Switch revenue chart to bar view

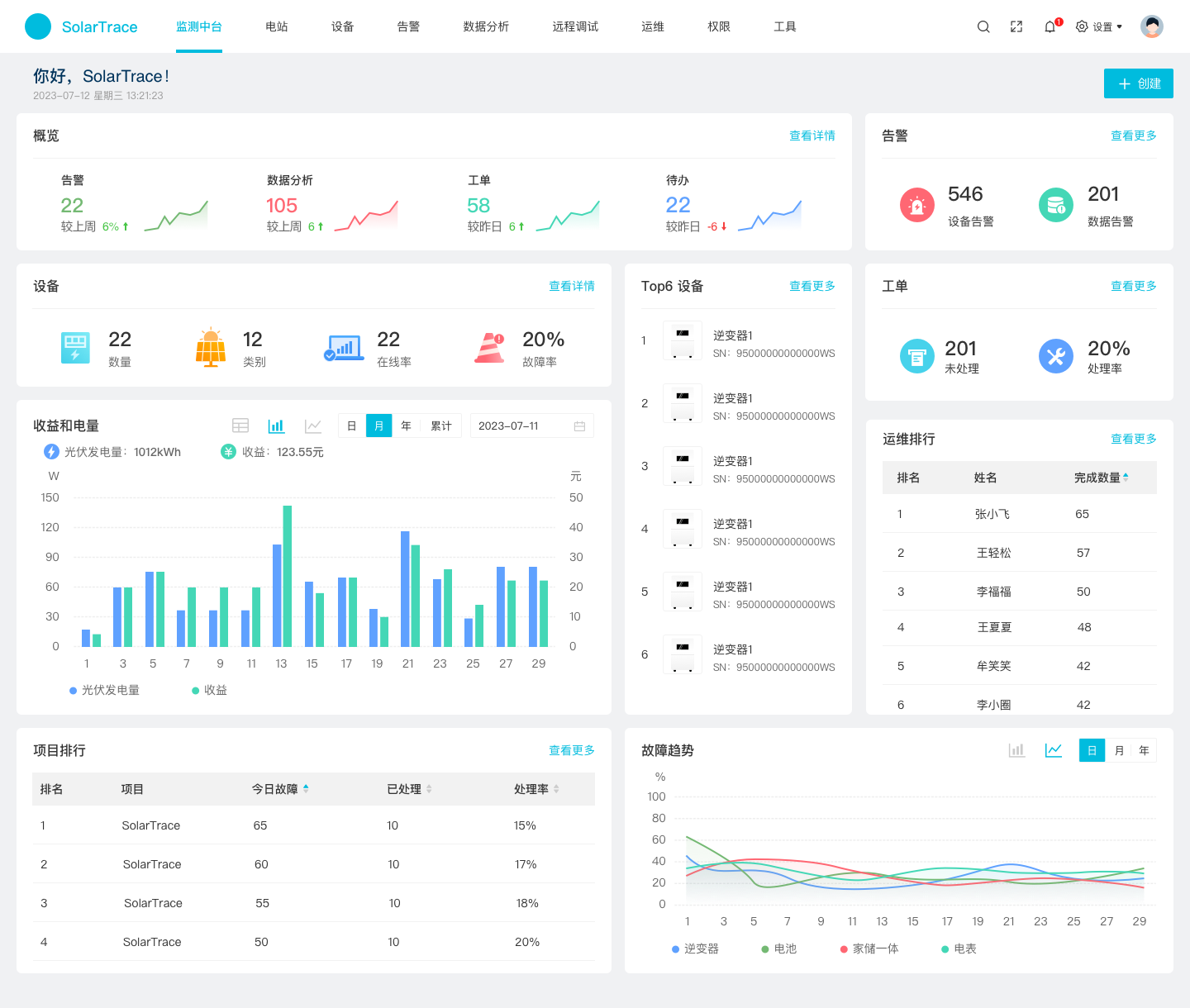(x=276, y=426)
